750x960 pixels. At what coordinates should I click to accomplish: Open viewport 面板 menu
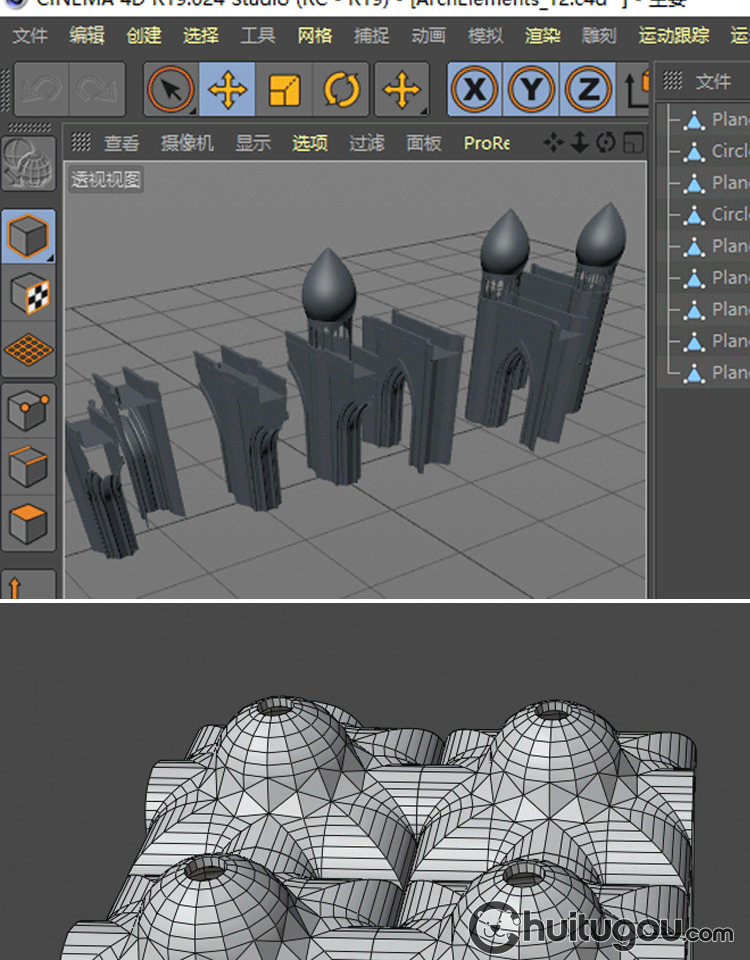(424, 143)
